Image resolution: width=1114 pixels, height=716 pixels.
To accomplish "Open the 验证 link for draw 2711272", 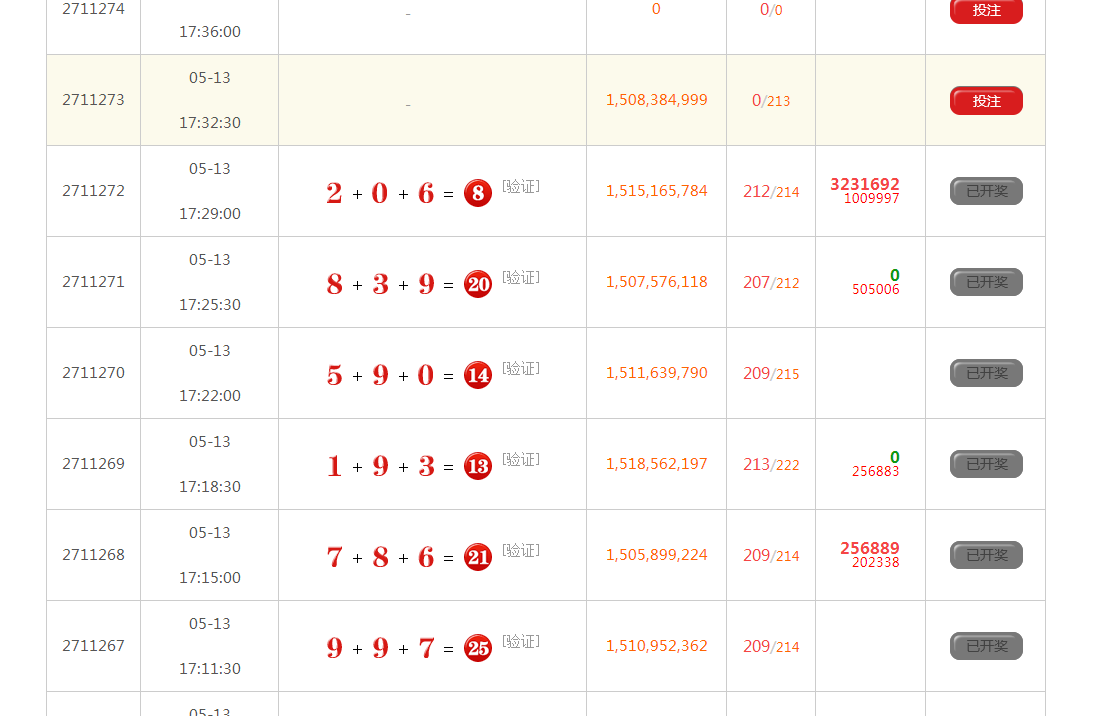I will [521, 186].
